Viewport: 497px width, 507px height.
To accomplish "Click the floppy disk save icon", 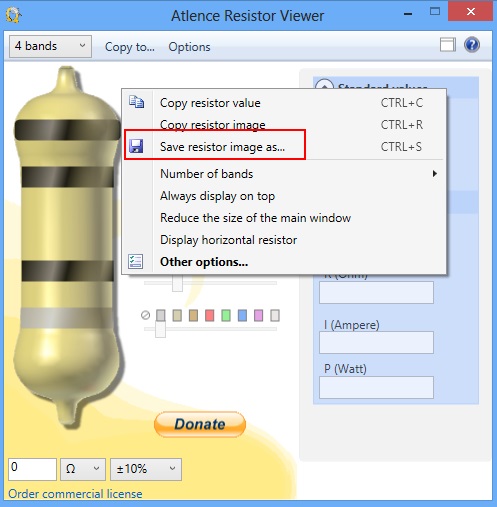I will point(136,146).
